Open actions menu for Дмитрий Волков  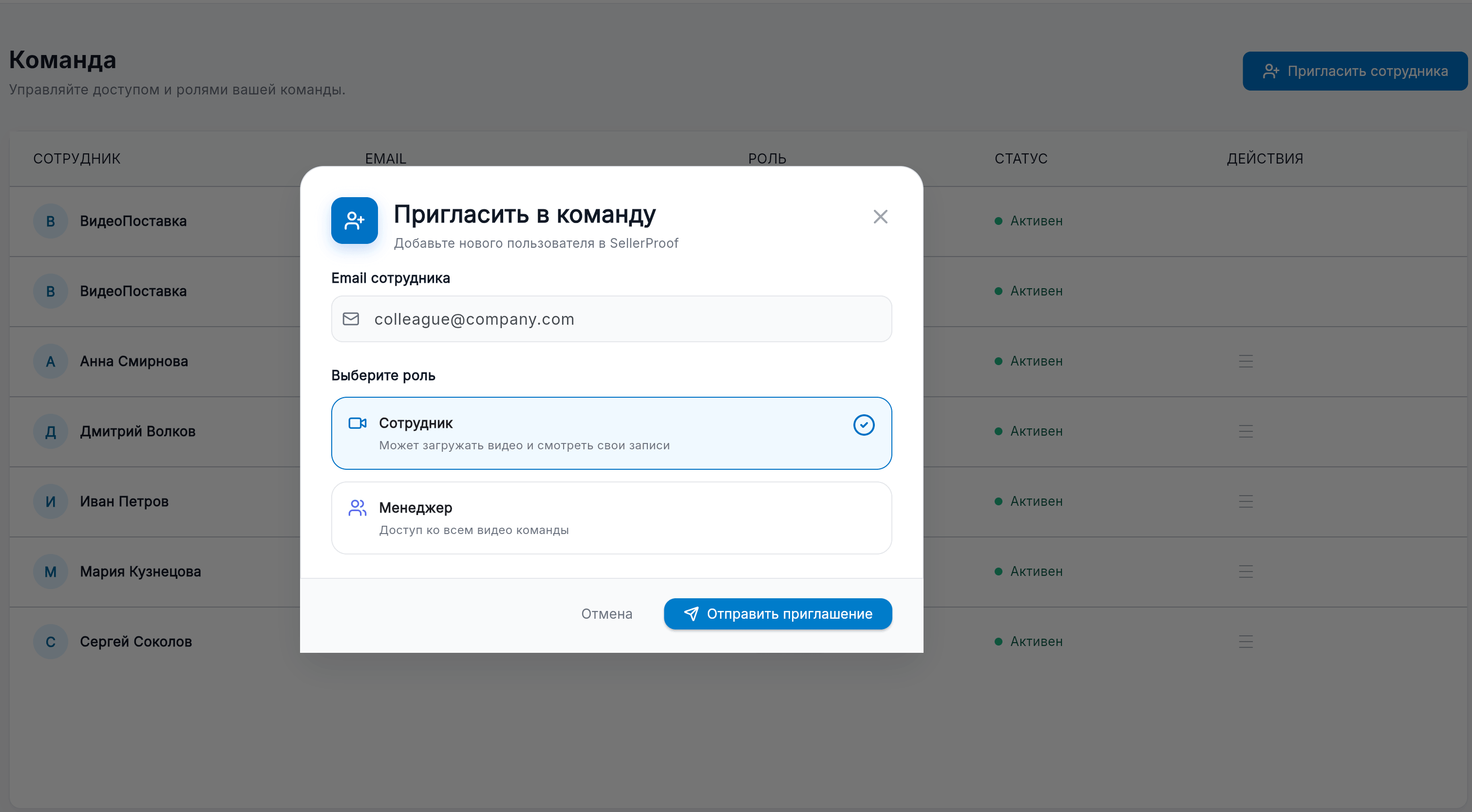pos(1246,431)
